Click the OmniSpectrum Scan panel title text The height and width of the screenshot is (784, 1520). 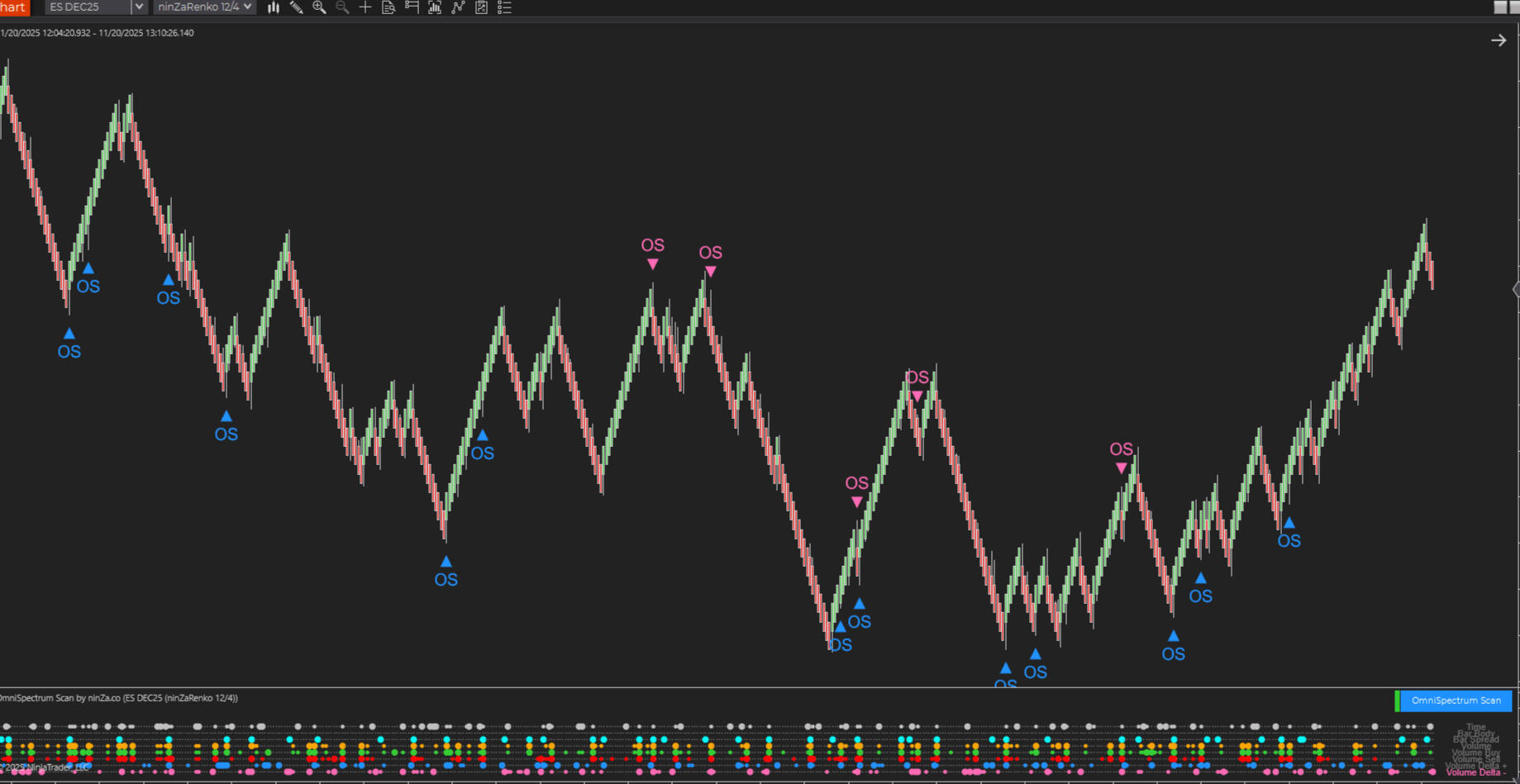[120, 698]
